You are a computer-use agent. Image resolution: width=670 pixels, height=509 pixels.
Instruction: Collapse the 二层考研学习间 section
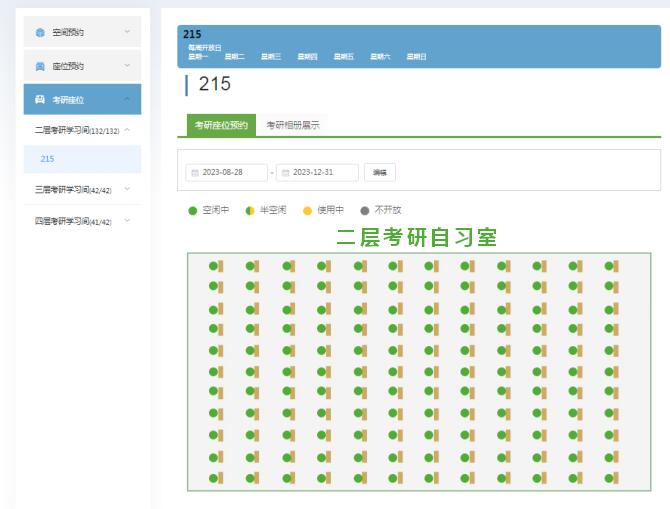click(x=127, y=130)
